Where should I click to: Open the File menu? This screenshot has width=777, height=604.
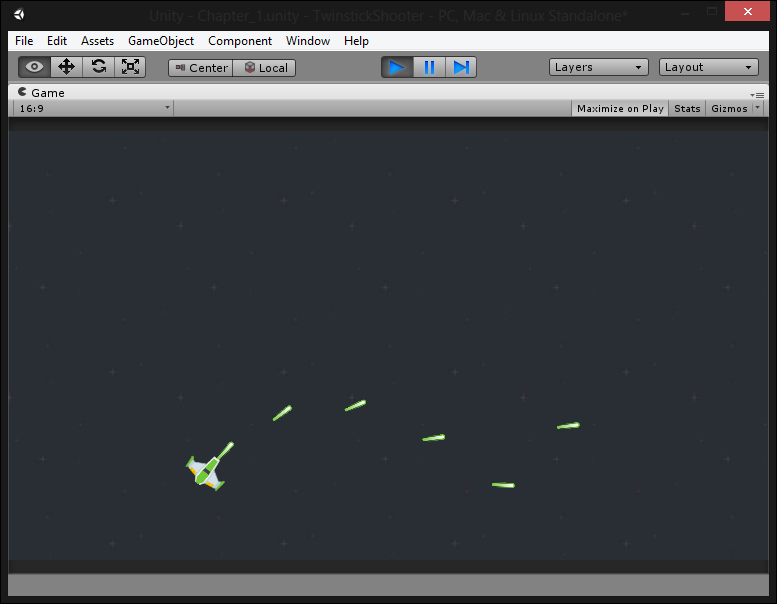[24, 41]
